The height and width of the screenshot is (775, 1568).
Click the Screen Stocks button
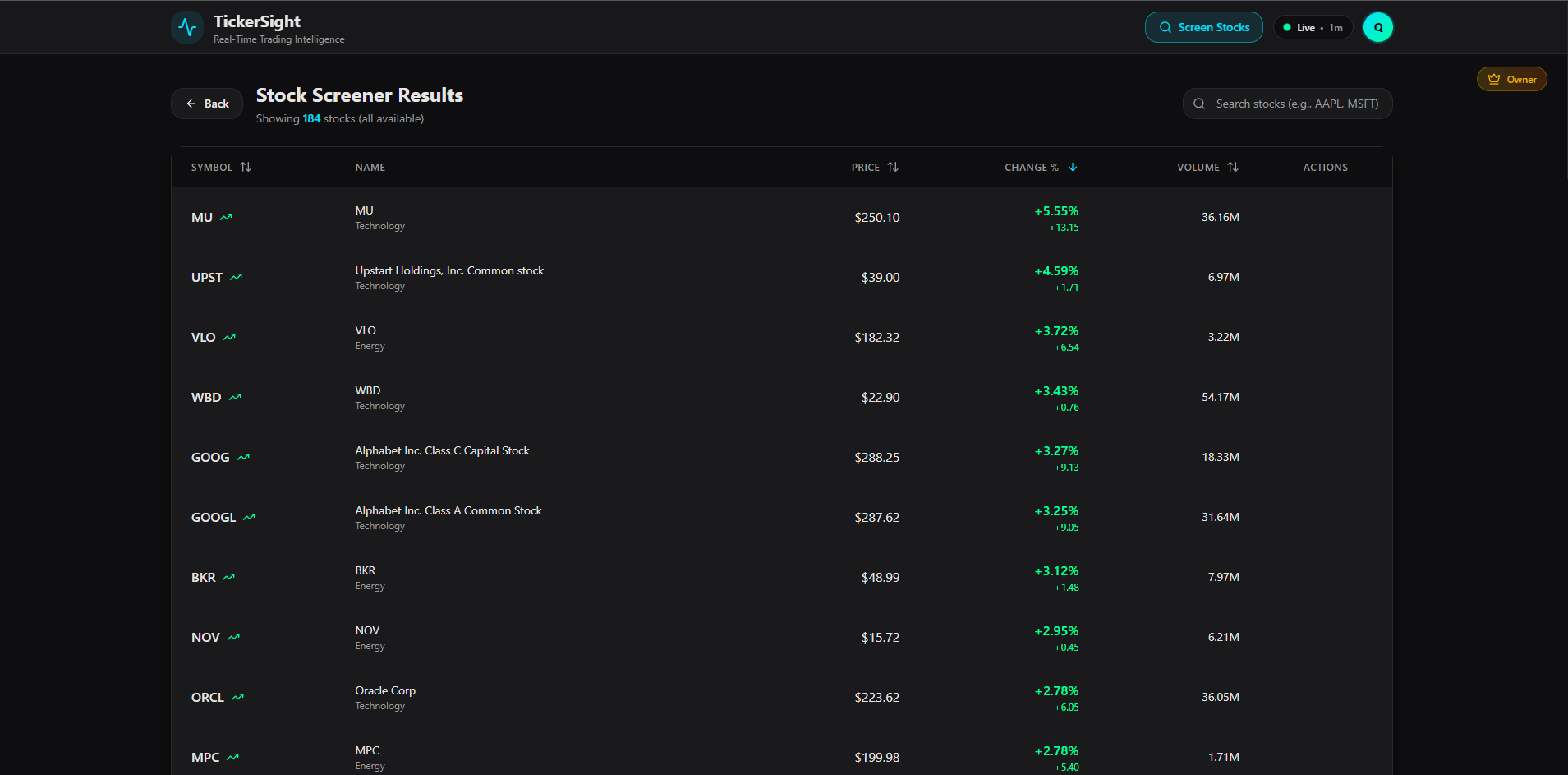[1204, 27]
